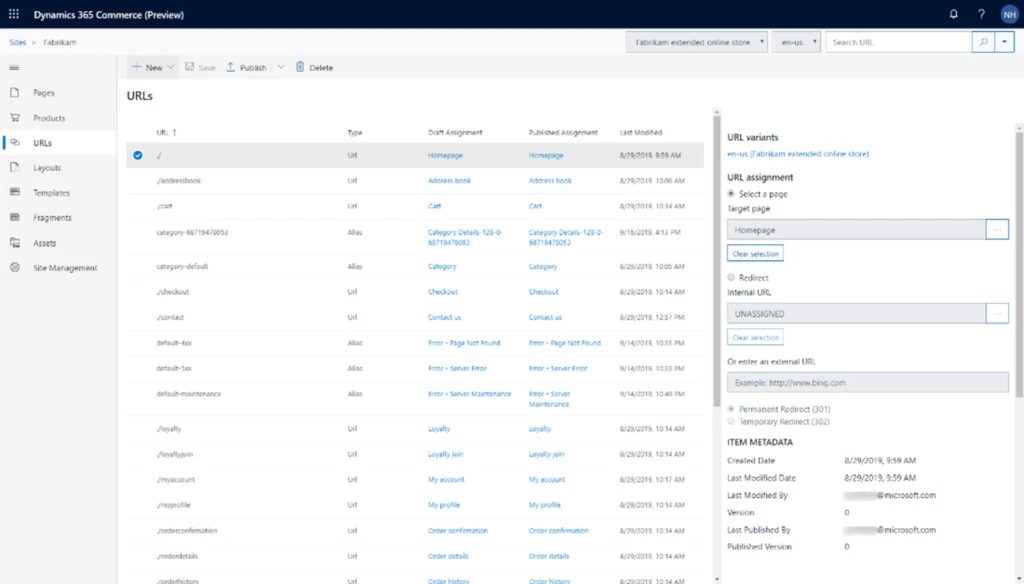This screenshot has width=1024, height=584.
Task: Open the notifications bell
Action: tap(953, 14)
